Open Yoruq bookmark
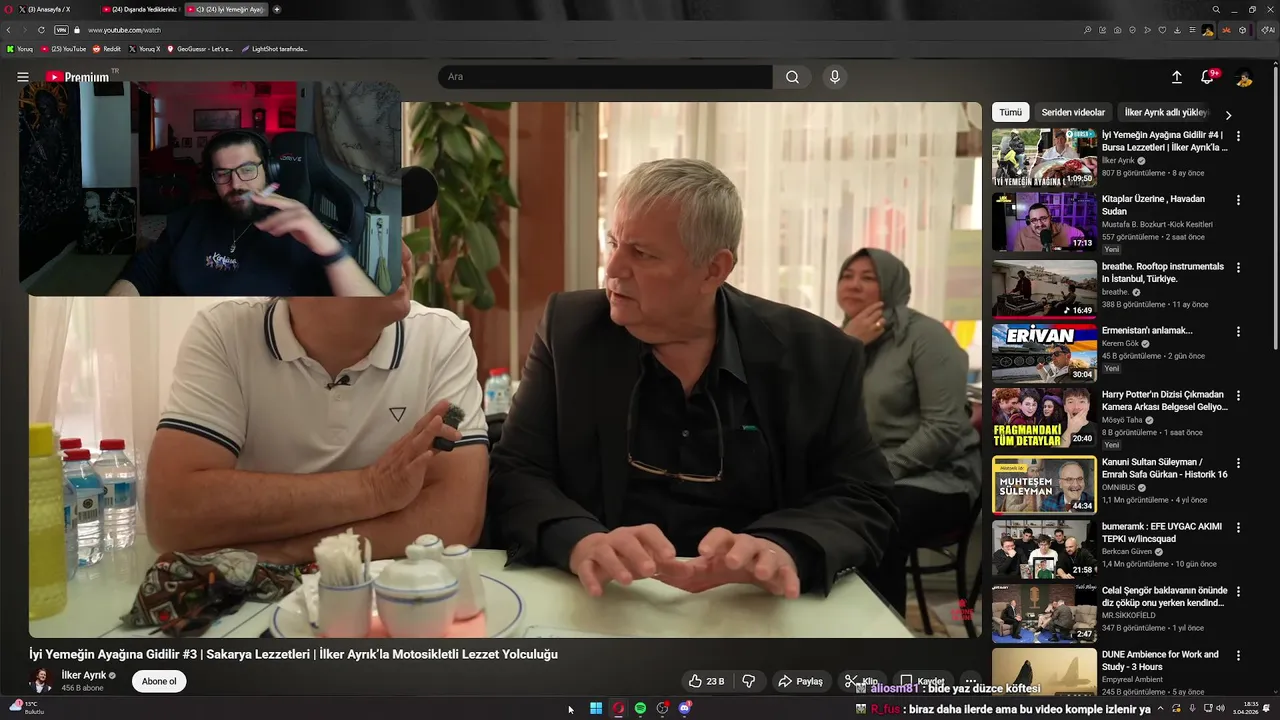The width and height of the screenshot is (1280, 720). click(x=20, y=48)
